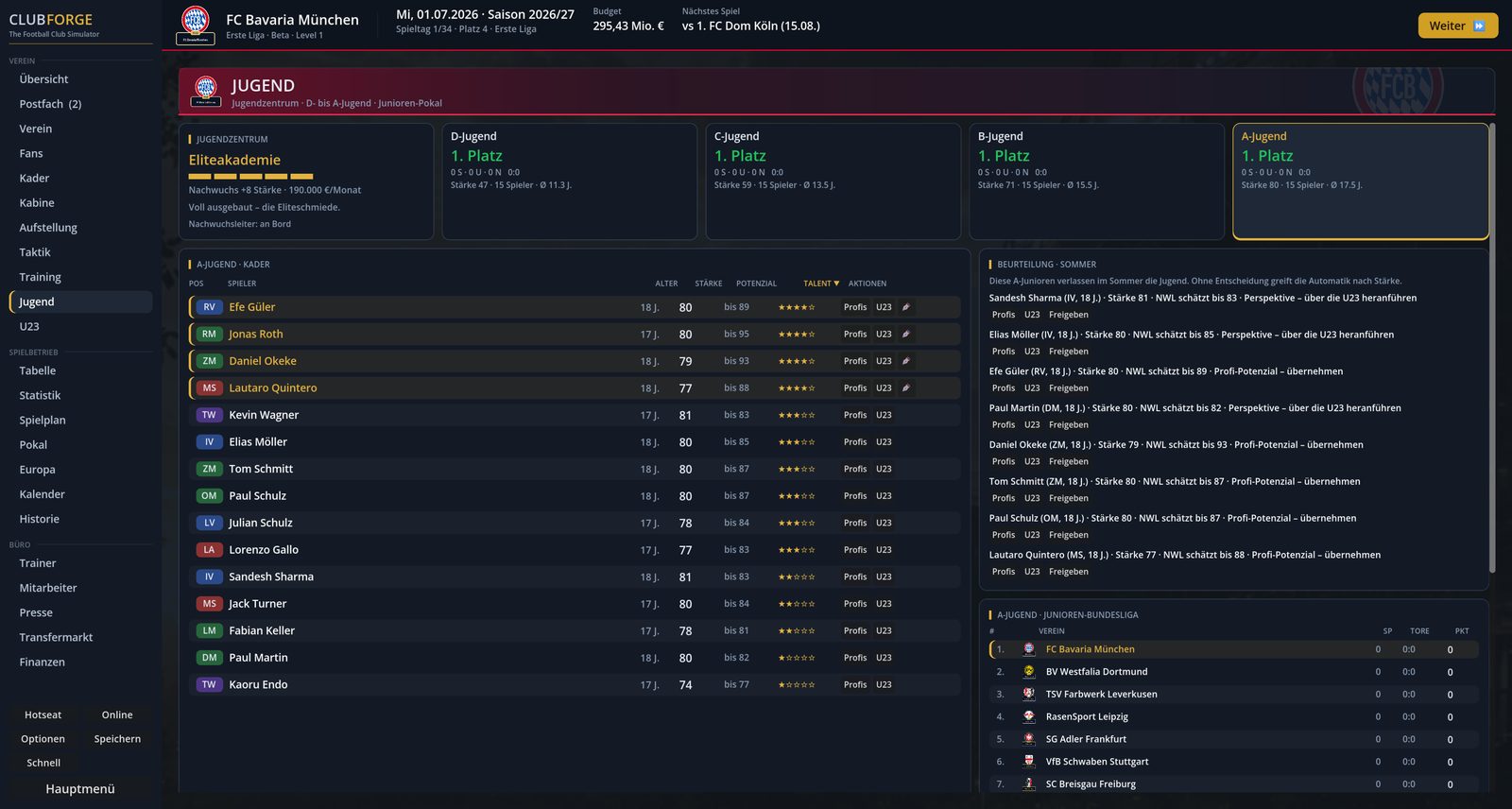Click the LV position badge for Julian Schulz
This screenshot has width=1512, height=809.
[x=209, y=523]
